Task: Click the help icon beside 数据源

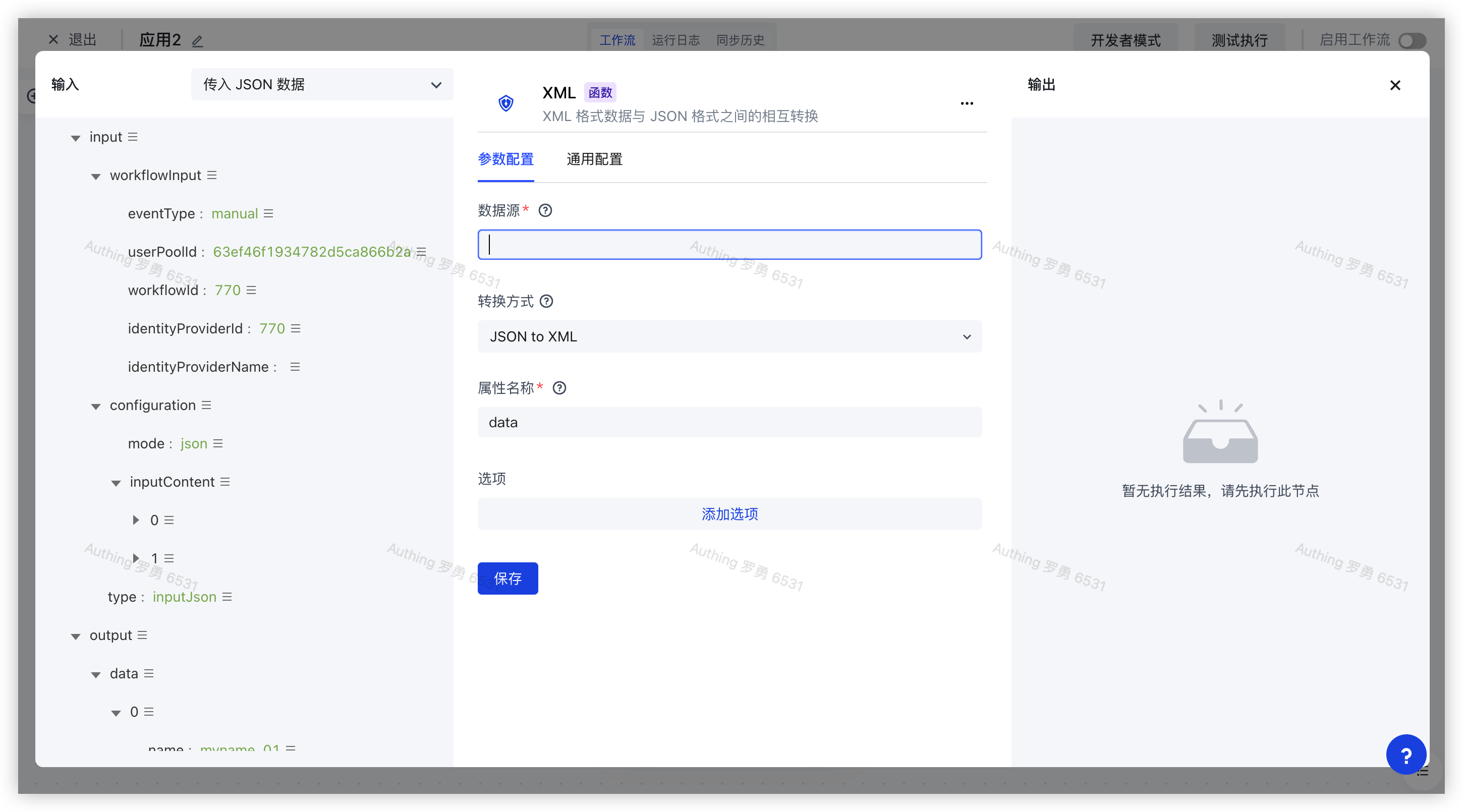Action: [x=545, y=211]
